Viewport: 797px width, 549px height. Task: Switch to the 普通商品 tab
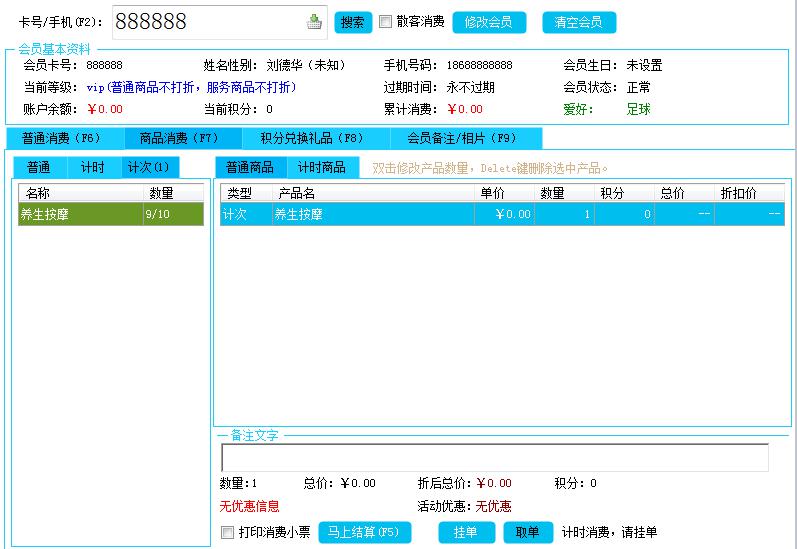pyautogui.click(x=251, y=167)
